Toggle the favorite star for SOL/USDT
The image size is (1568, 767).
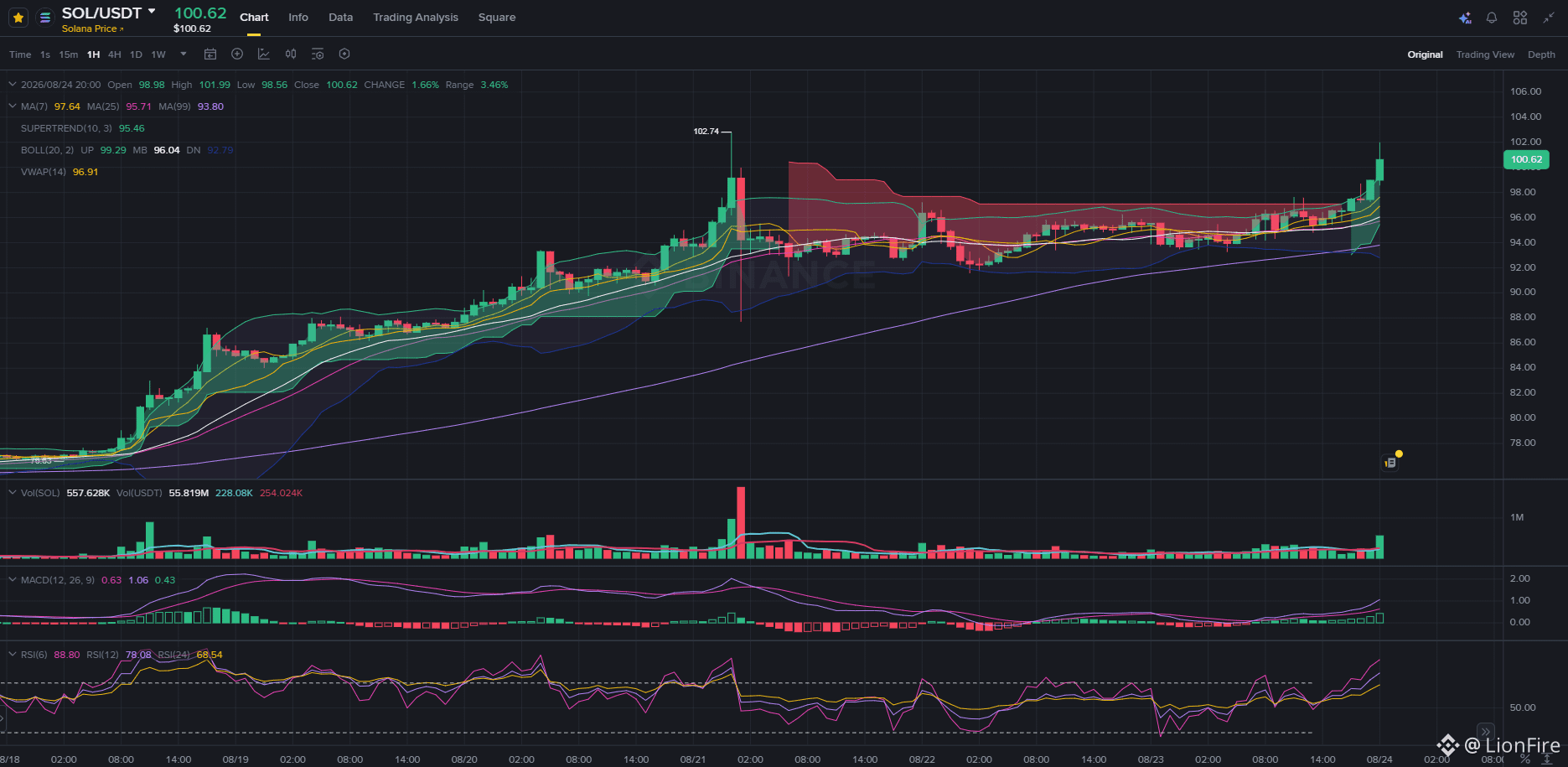[x=18, y=18]
